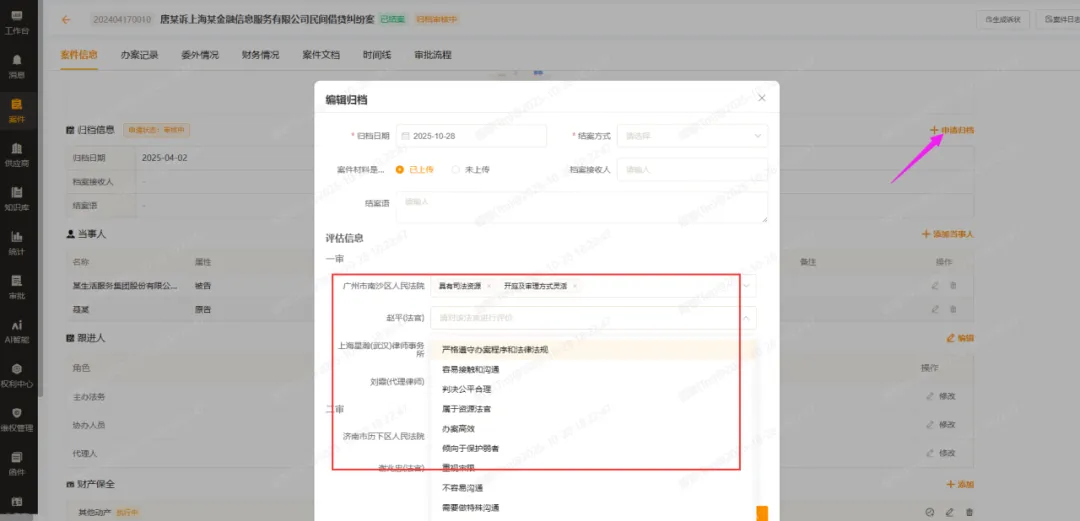Image resolution: width=1080 pixels, height=521 pixels.
Task: Choose 判决公平合理 option
Action: click(x=592, y=389)
